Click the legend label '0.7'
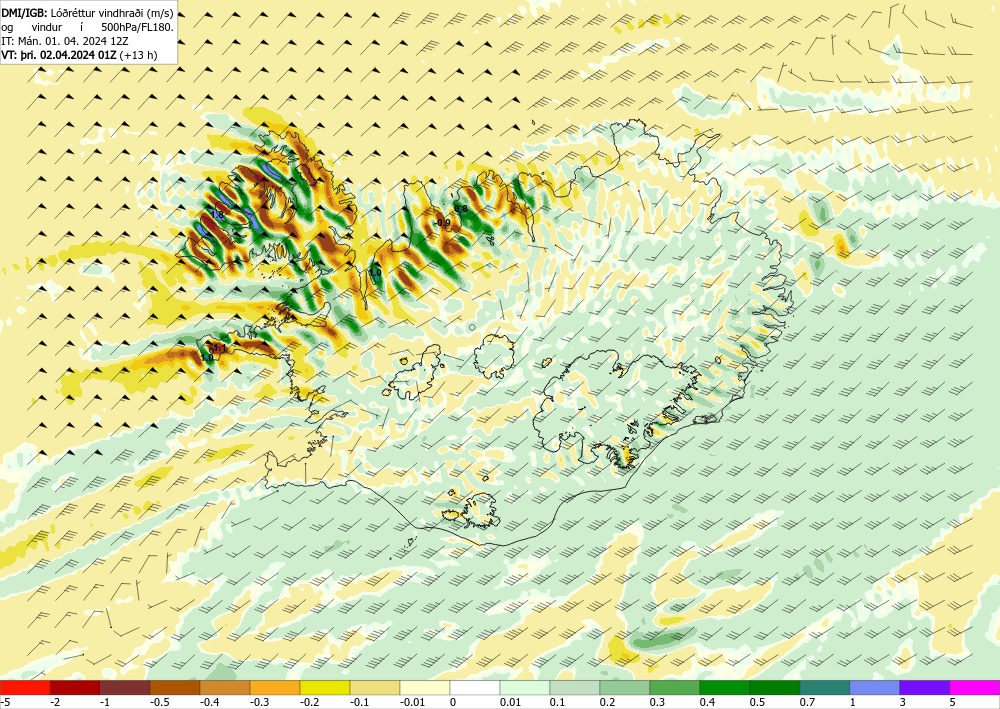This screenshot has width=1000, height=709. pyautogui.click(x=807, y=702)
